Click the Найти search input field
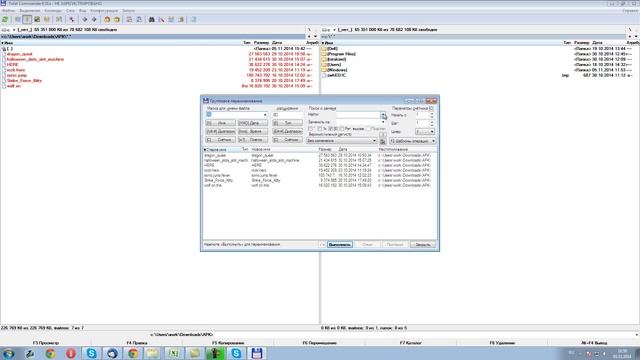 358,115
